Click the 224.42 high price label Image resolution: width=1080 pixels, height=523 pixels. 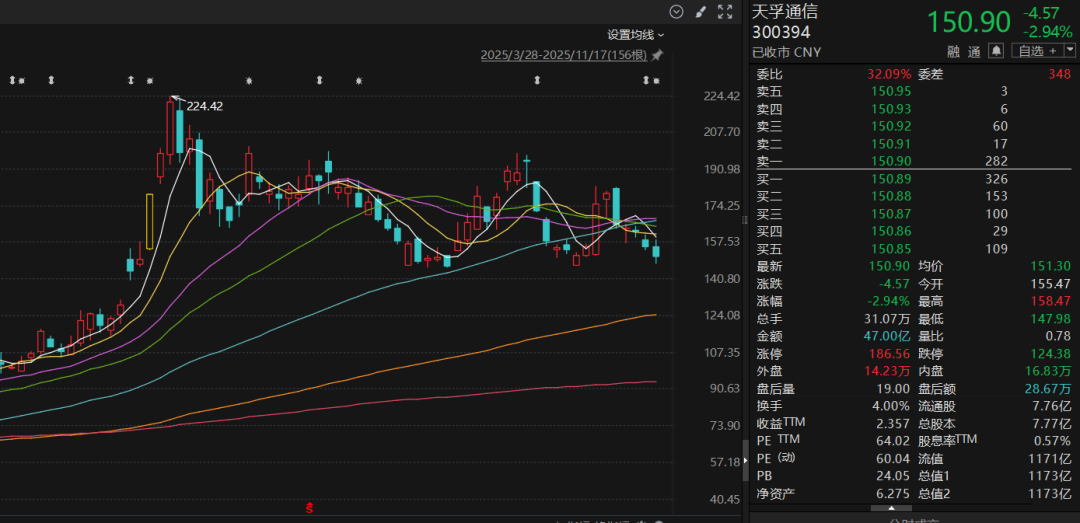(x=205, y=106)
